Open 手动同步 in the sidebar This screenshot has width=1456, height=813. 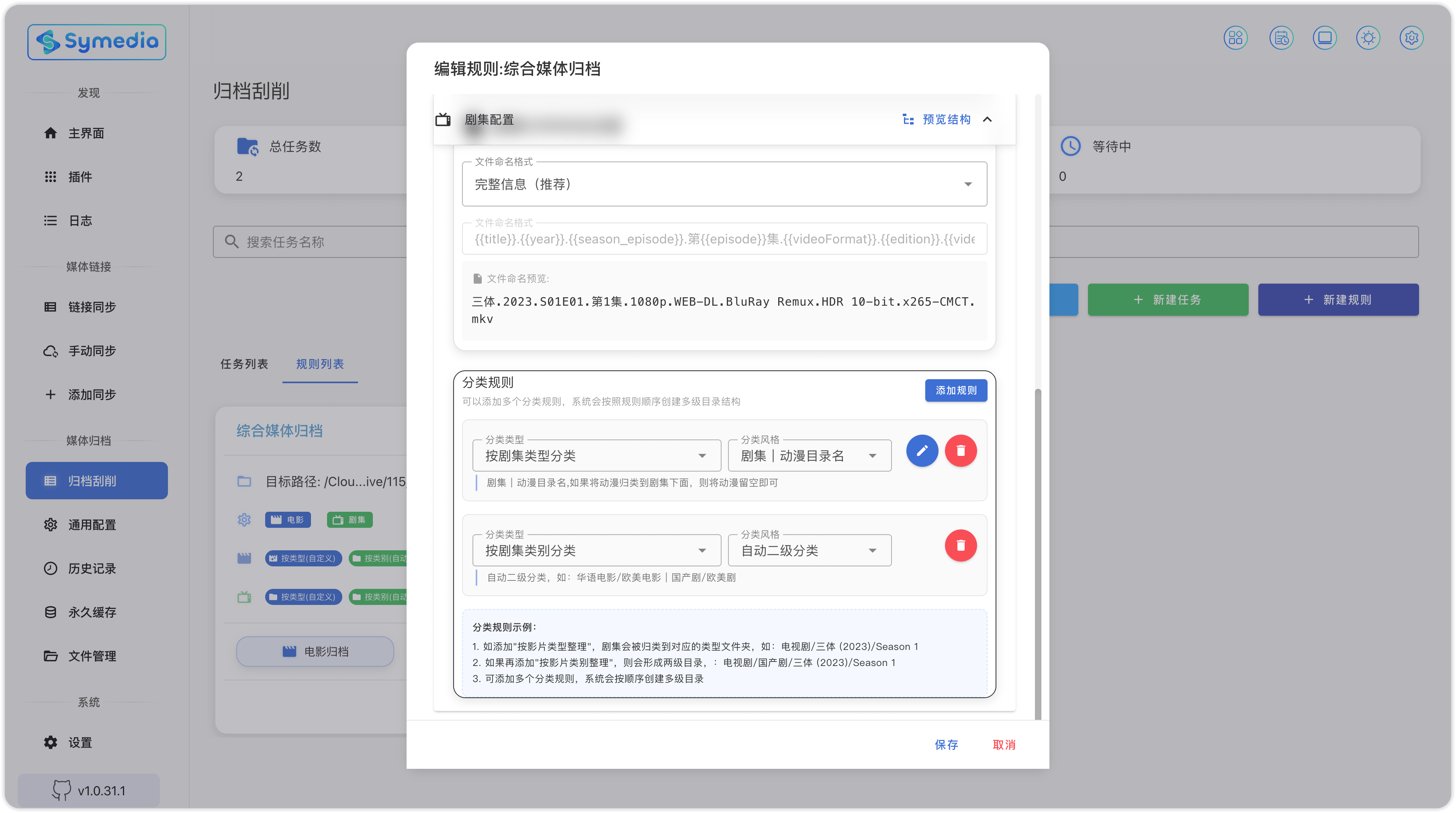pos(97,351)
